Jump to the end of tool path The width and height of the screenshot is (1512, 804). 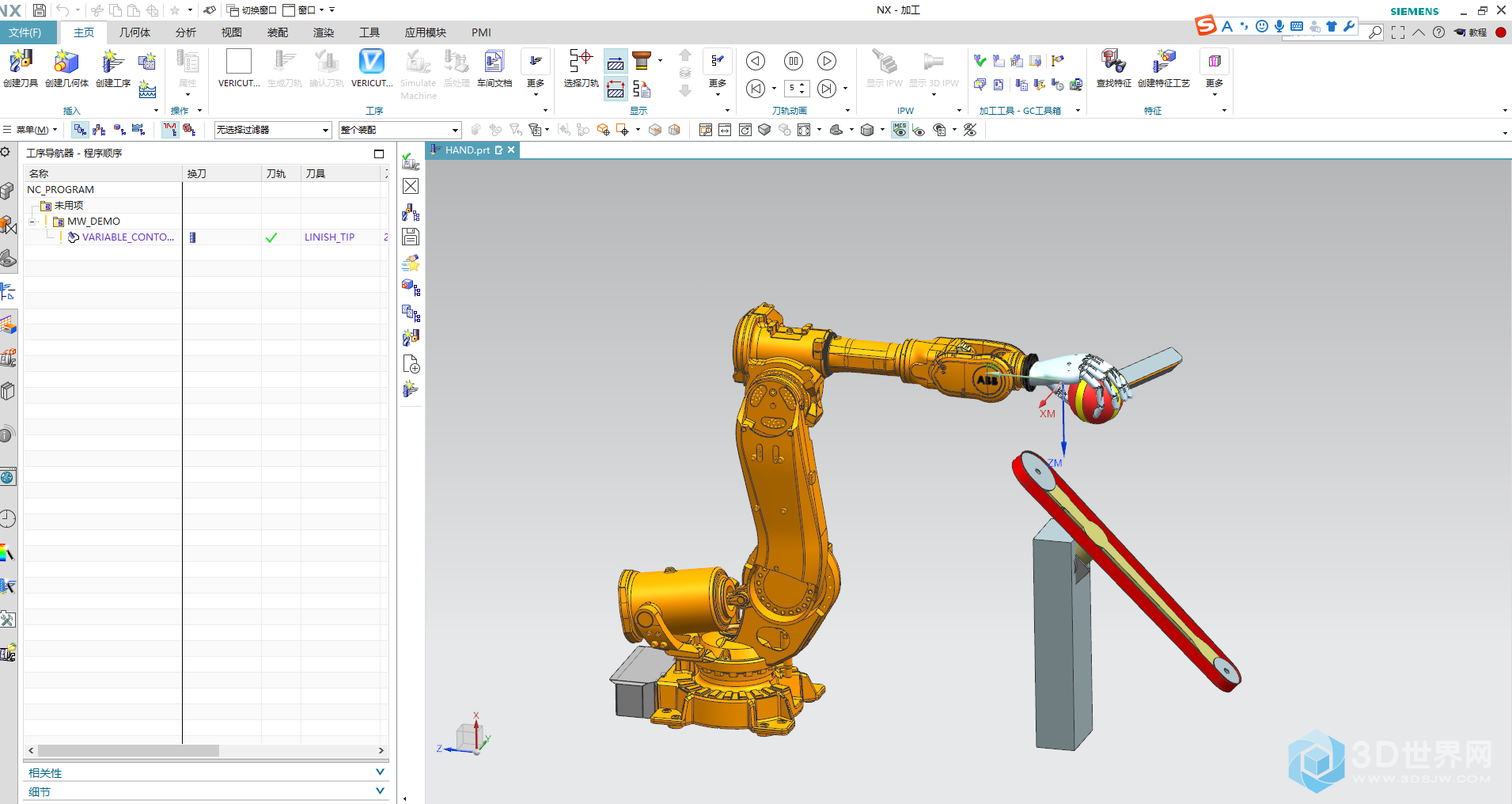point(827,89)
